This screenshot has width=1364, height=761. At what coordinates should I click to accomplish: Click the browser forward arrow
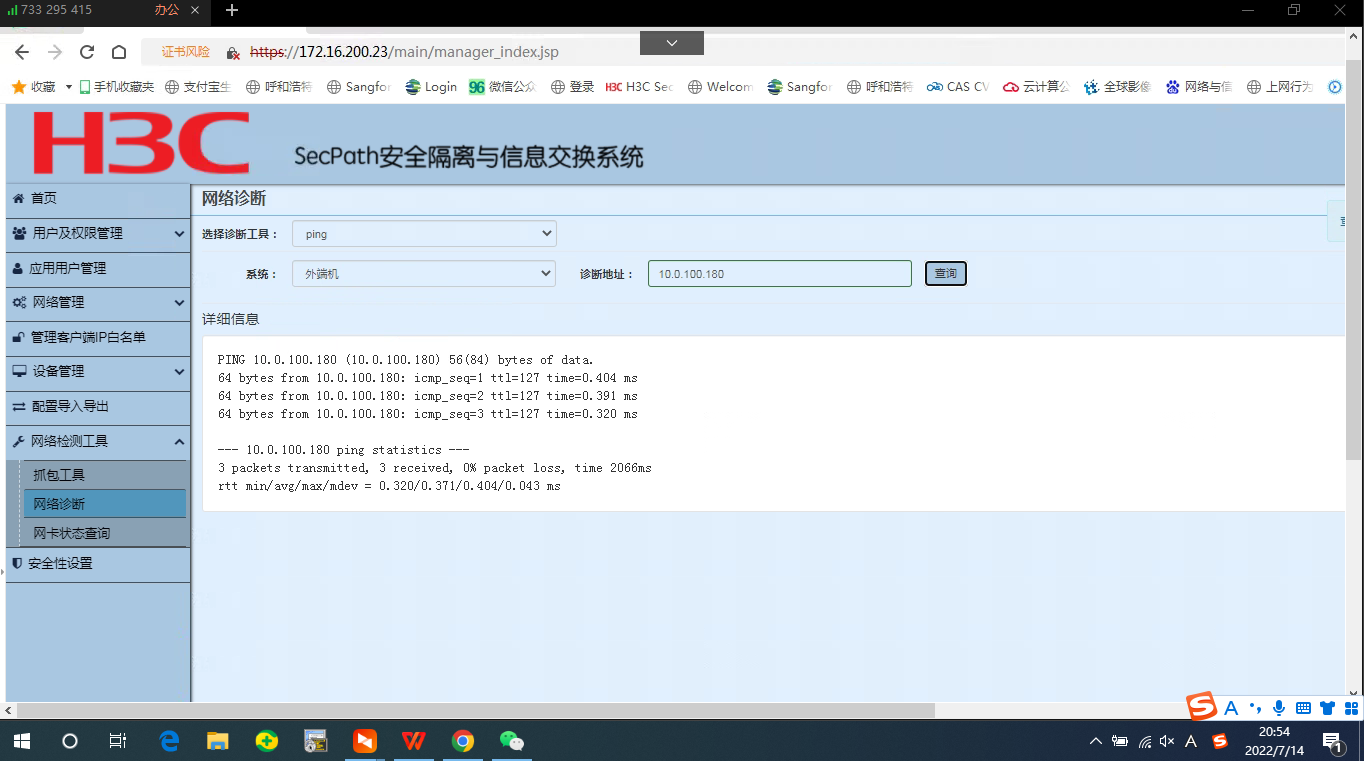(x=55, y=52)
